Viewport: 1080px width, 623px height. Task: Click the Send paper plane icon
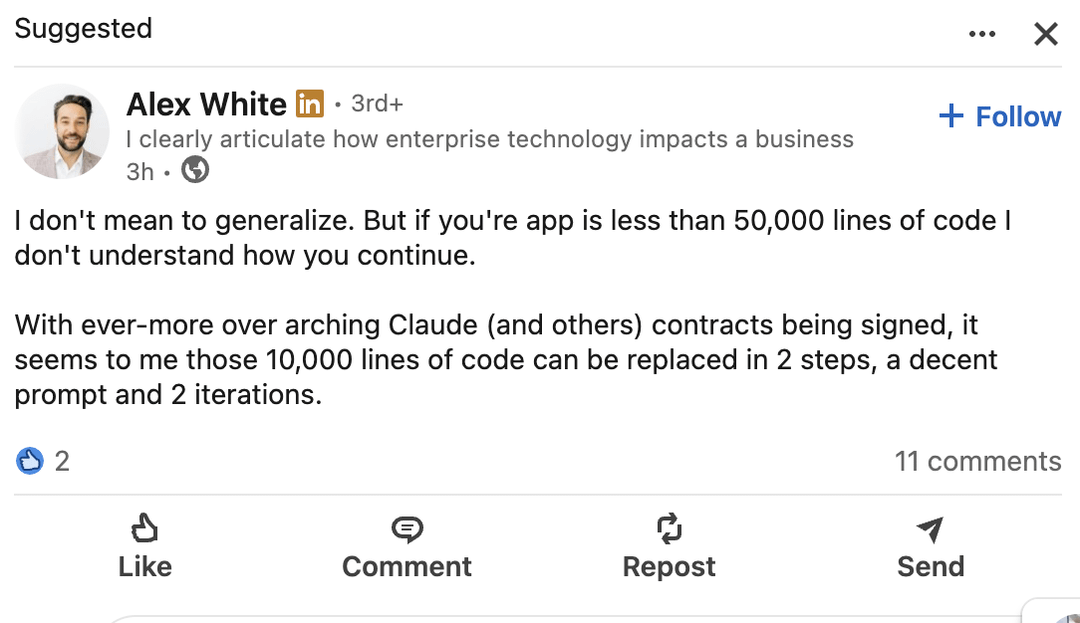[x=930, y=529]
